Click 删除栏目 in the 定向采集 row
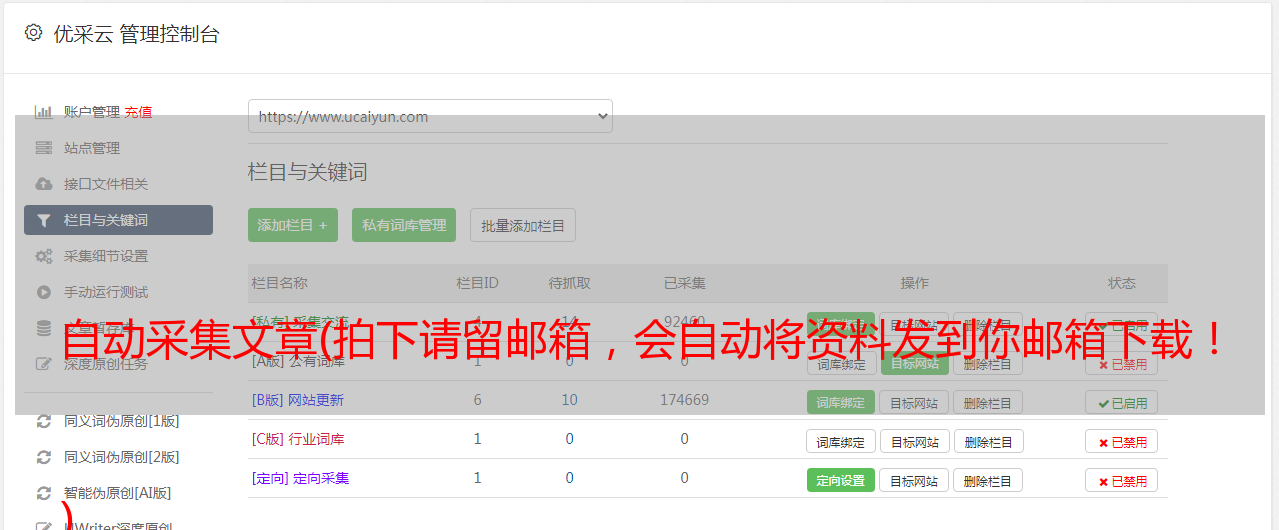 (x=988, y=480)
